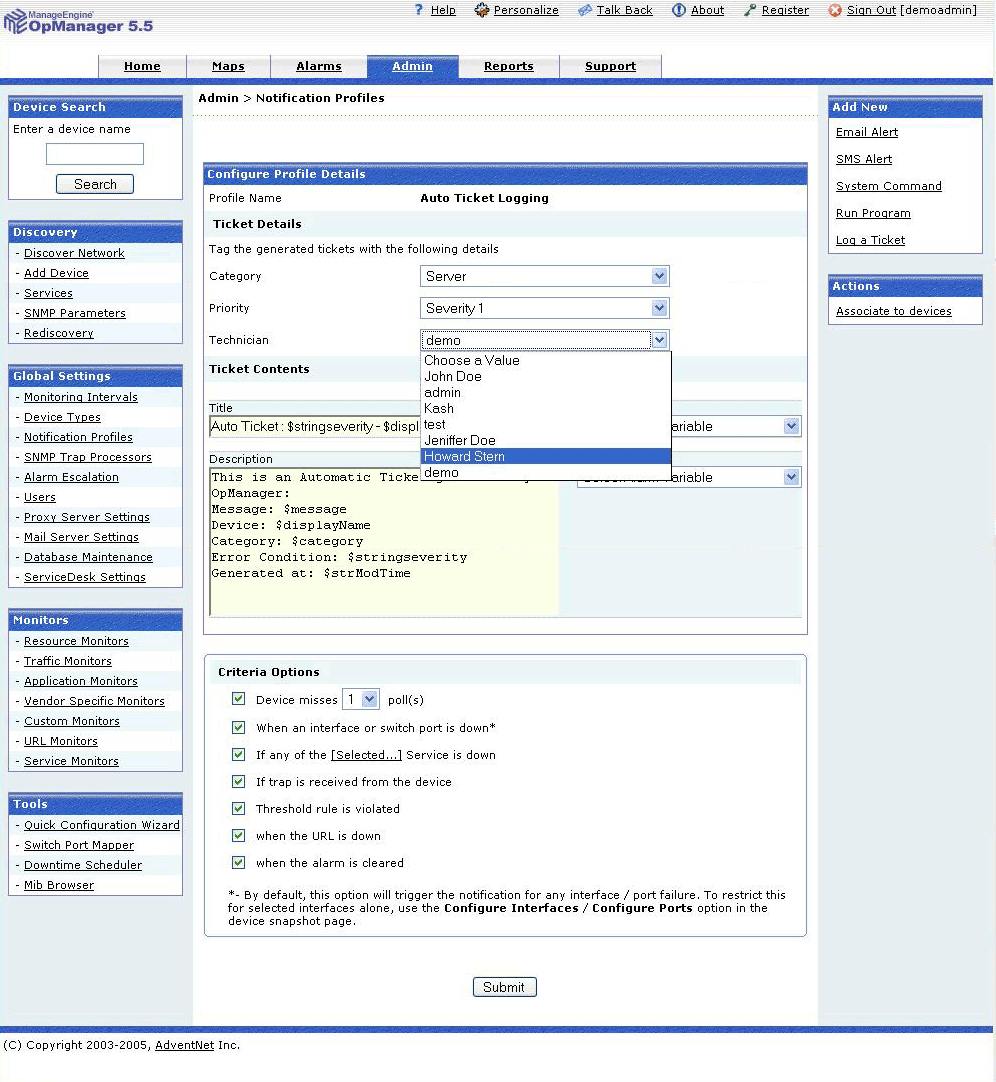Click the Alarm Escalation link
996x1082 pixels.
click(x=71, y=478)
